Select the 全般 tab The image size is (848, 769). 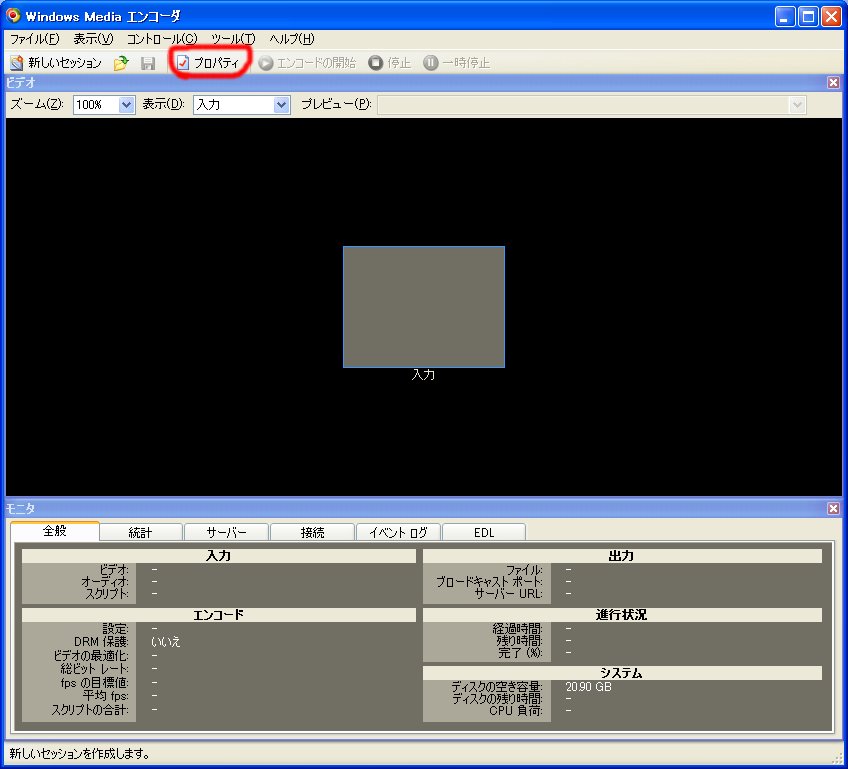click(x=55, y=531)
